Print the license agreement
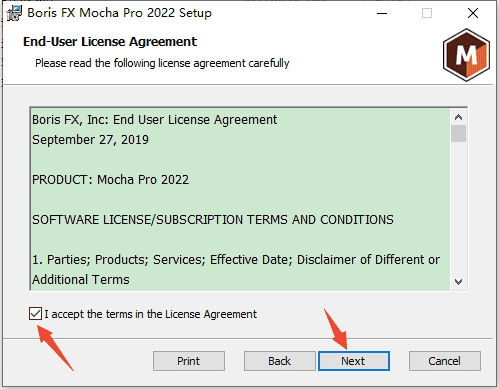 tap(189, 361)
